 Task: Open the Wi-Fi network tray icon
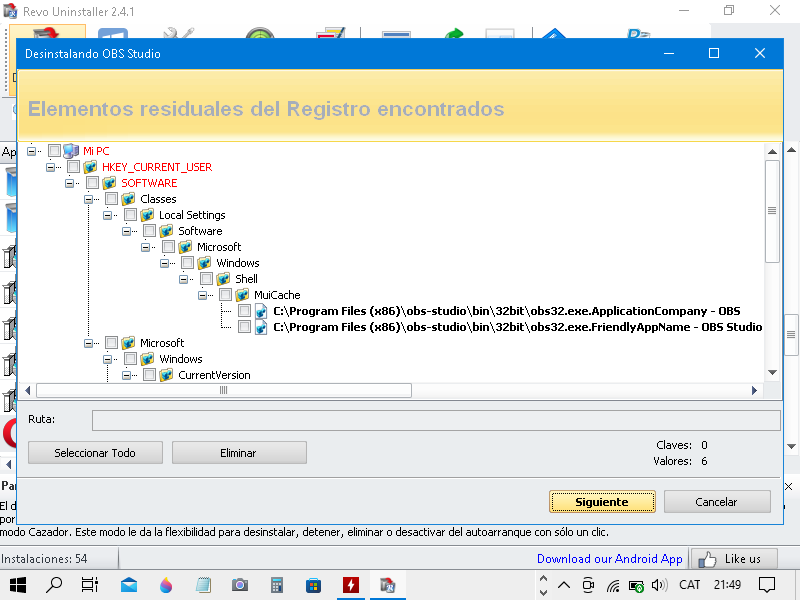coord(613,585)
